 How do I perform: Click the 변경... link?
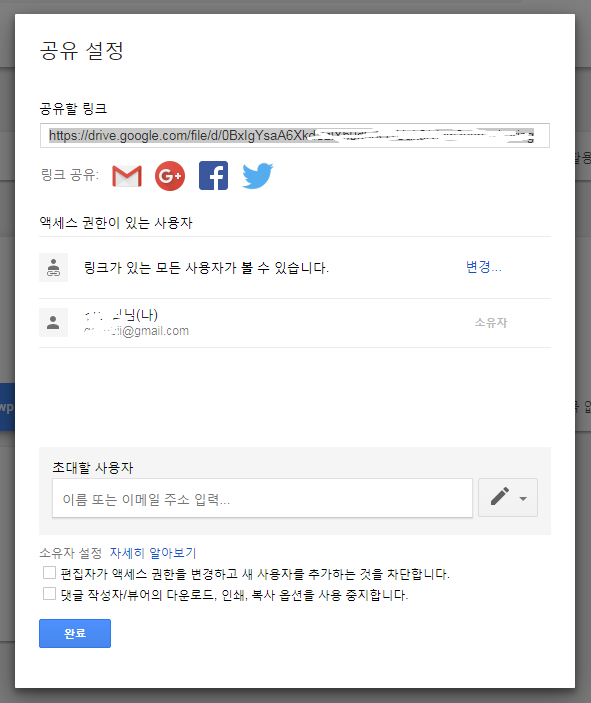click(483, 267)
